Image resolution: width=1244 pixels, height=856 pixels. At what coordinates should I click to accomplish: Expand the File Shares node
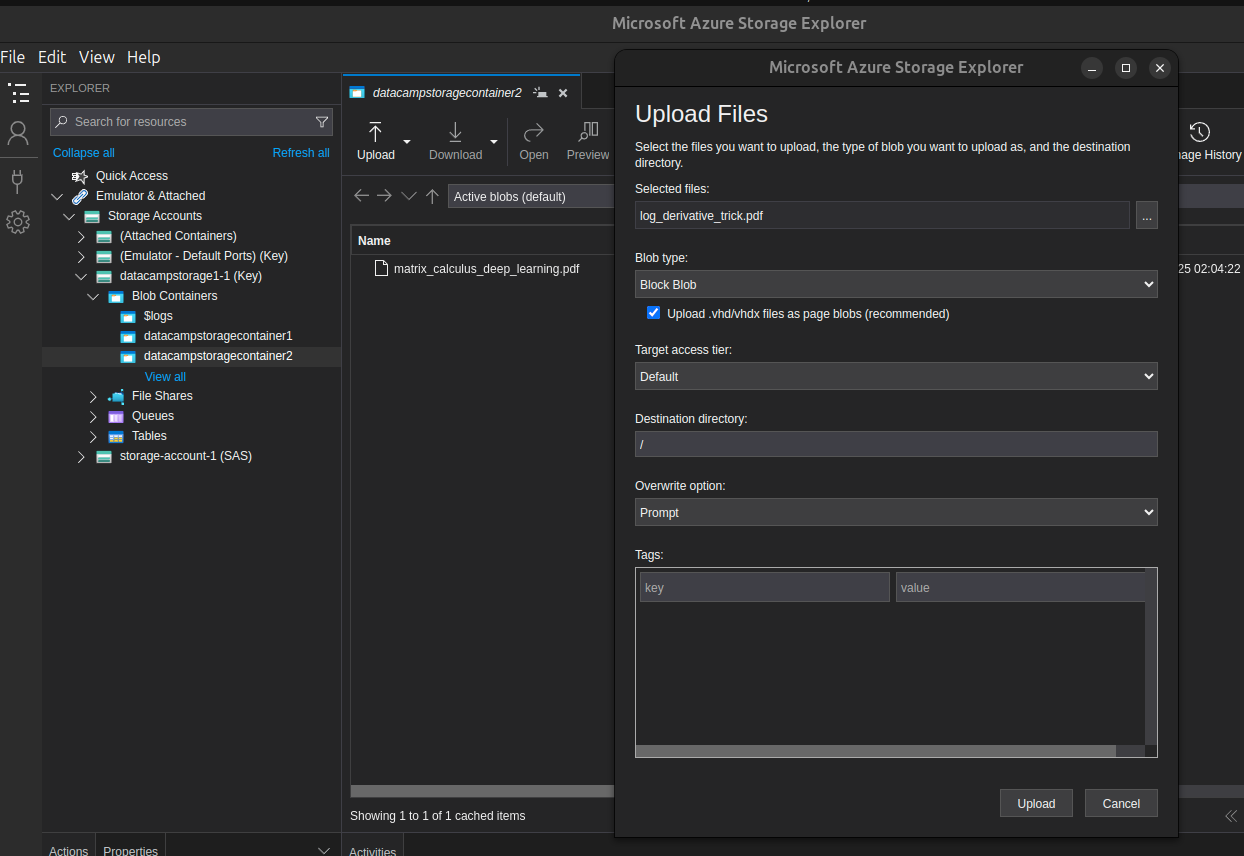[92, 396]
